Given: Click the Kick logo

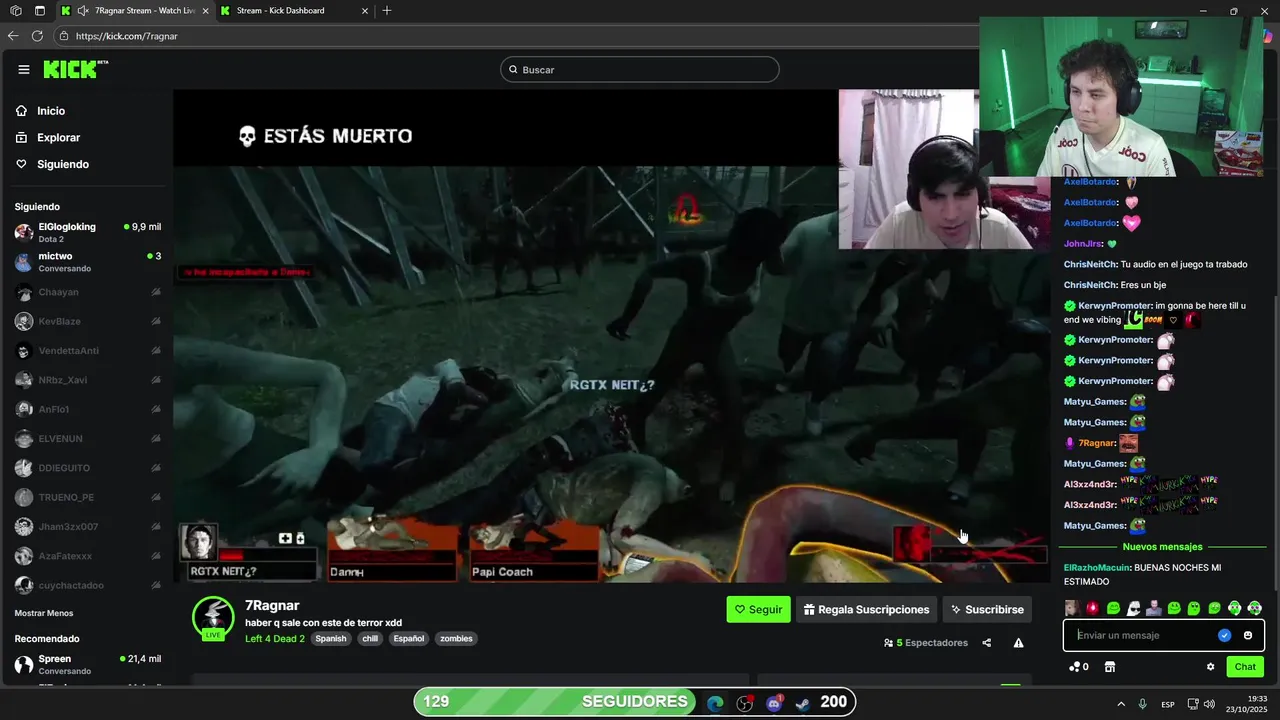Looking at the screenshot, I should click(x=75, y=69).
